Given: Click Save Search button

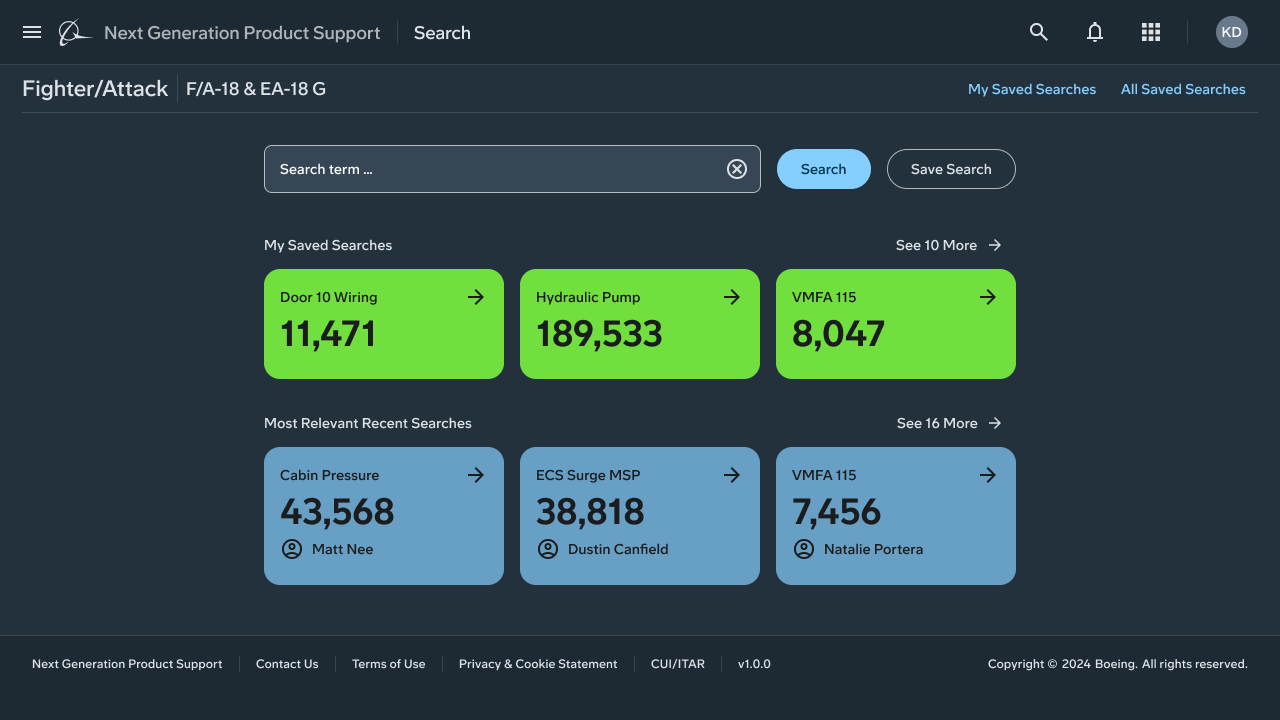Looking at the screenshot, I should tap(951, 169).
